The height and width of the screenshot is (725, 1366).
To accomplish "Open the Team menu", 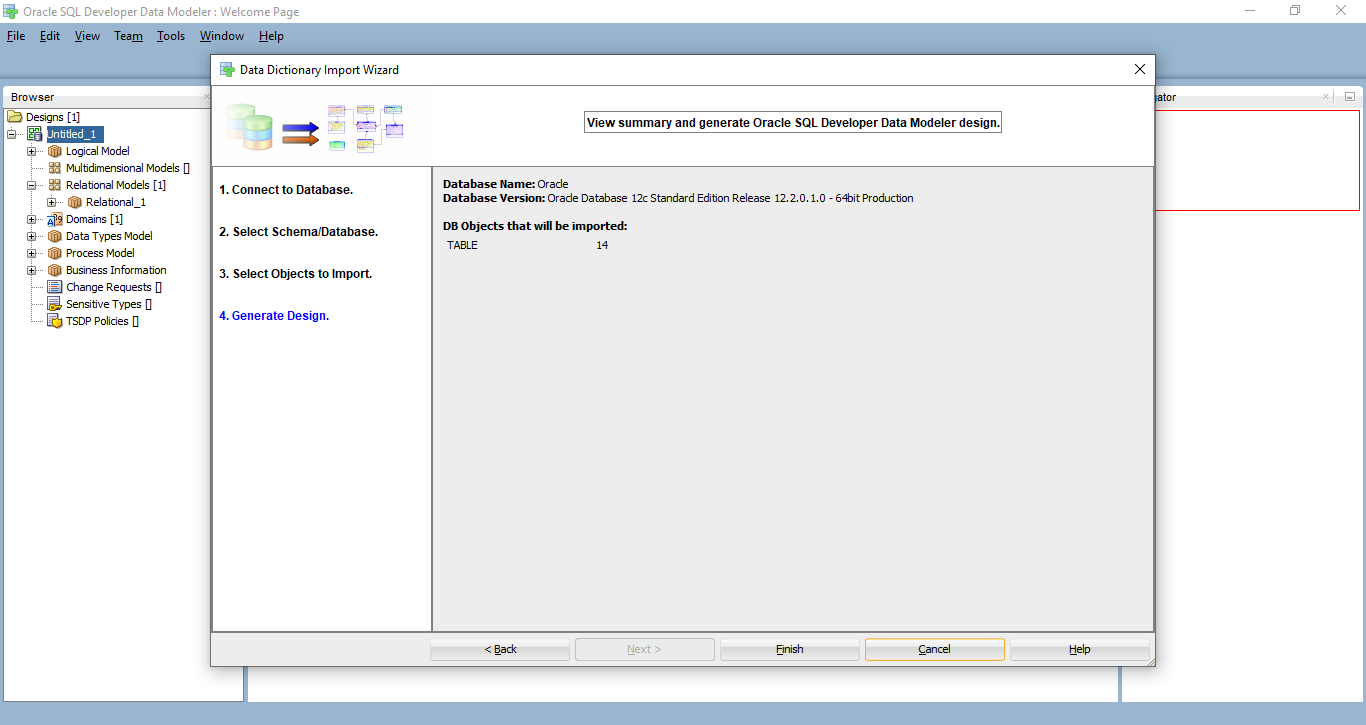I will click(x=128, y=36).
